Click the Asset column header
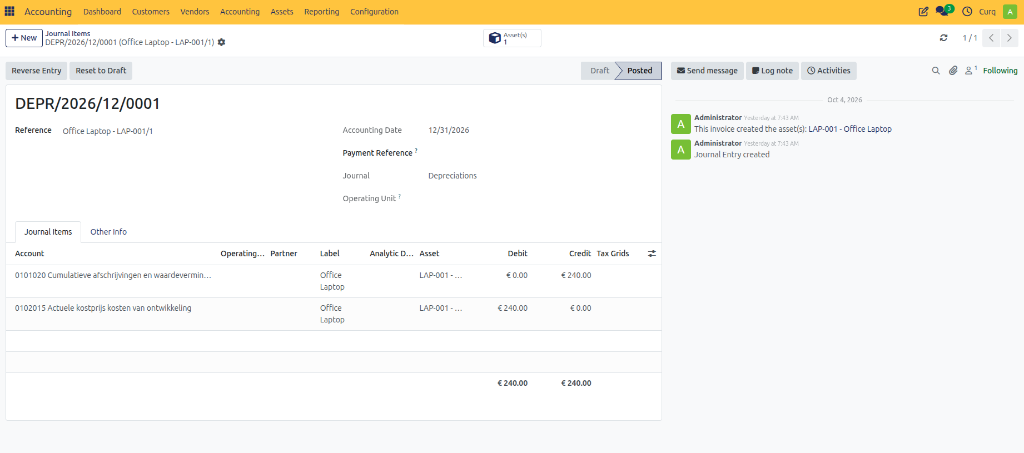 (x=429, y=253)
